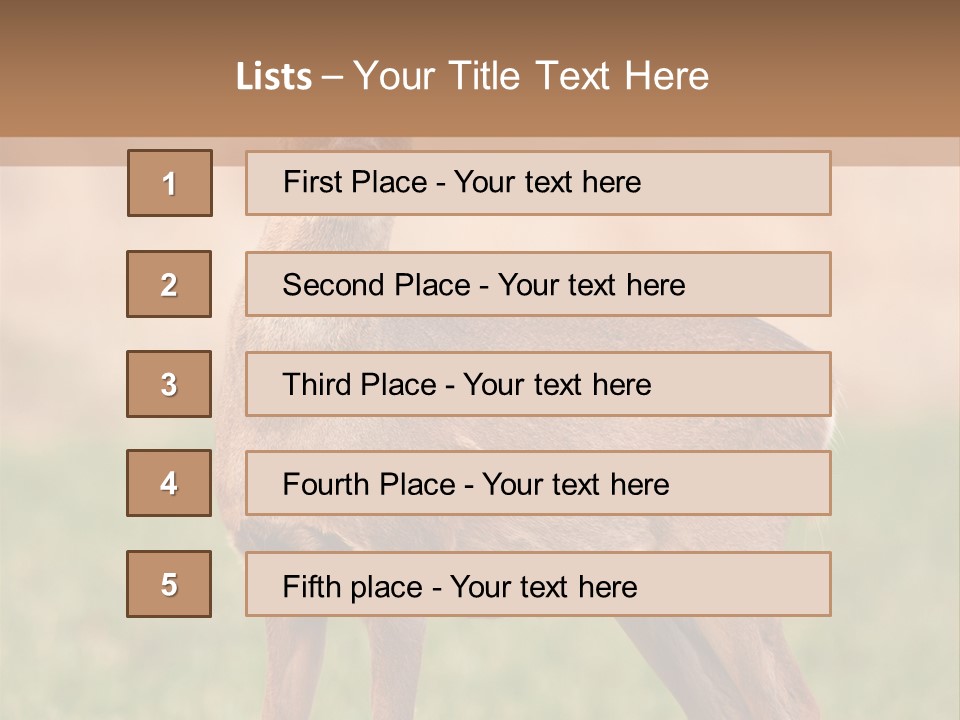
Task: Click the number 5 box
Action: 169,584
